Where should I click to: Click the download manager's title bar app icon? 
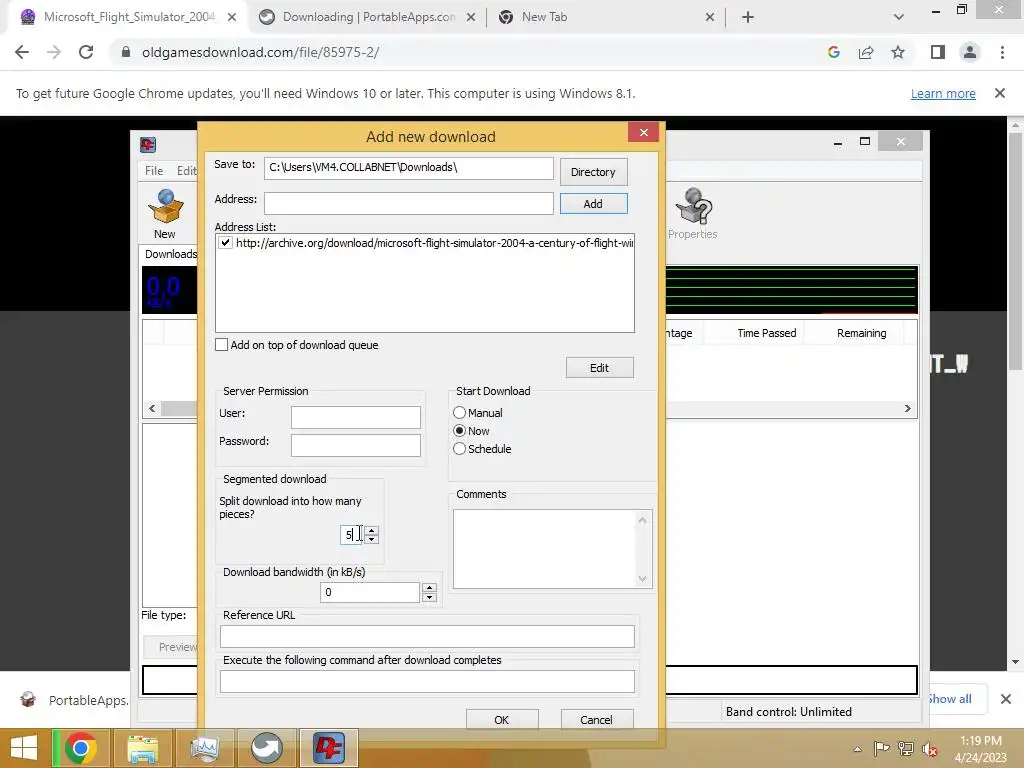click(148, 144)
